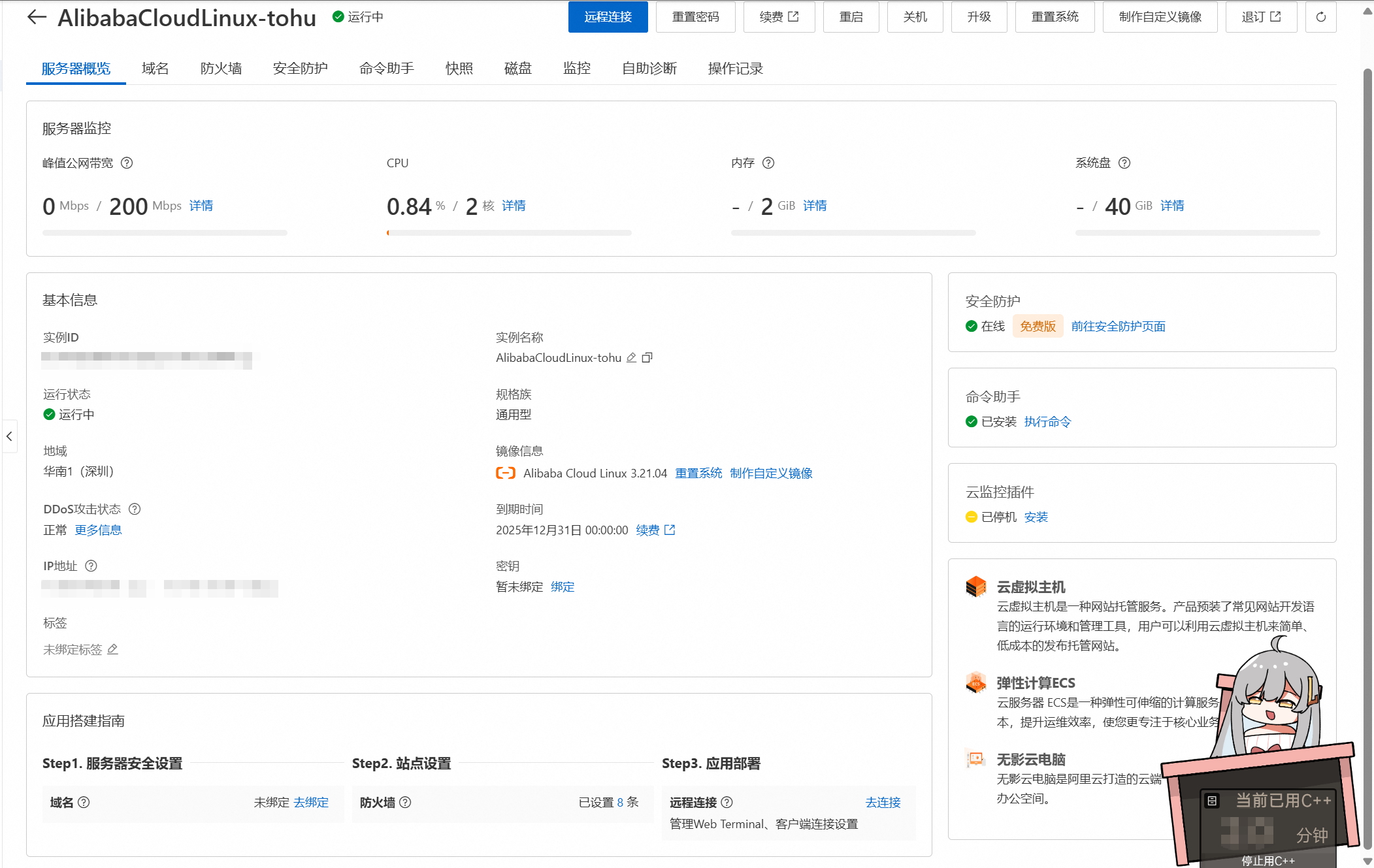
Task: Click the 重置密码 button
Action: [x=696, y=17]
